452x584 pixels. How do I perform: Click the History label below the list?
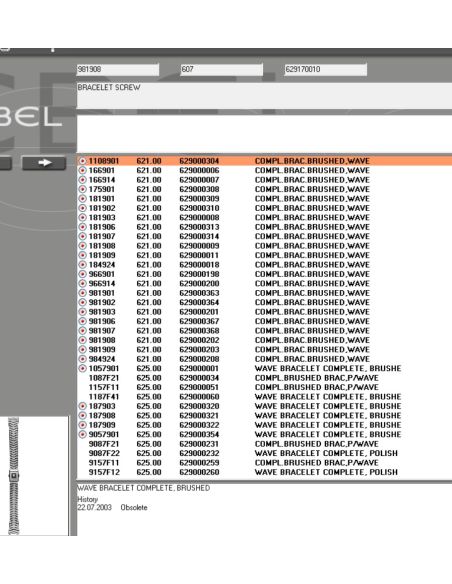[x=87, y=499]
